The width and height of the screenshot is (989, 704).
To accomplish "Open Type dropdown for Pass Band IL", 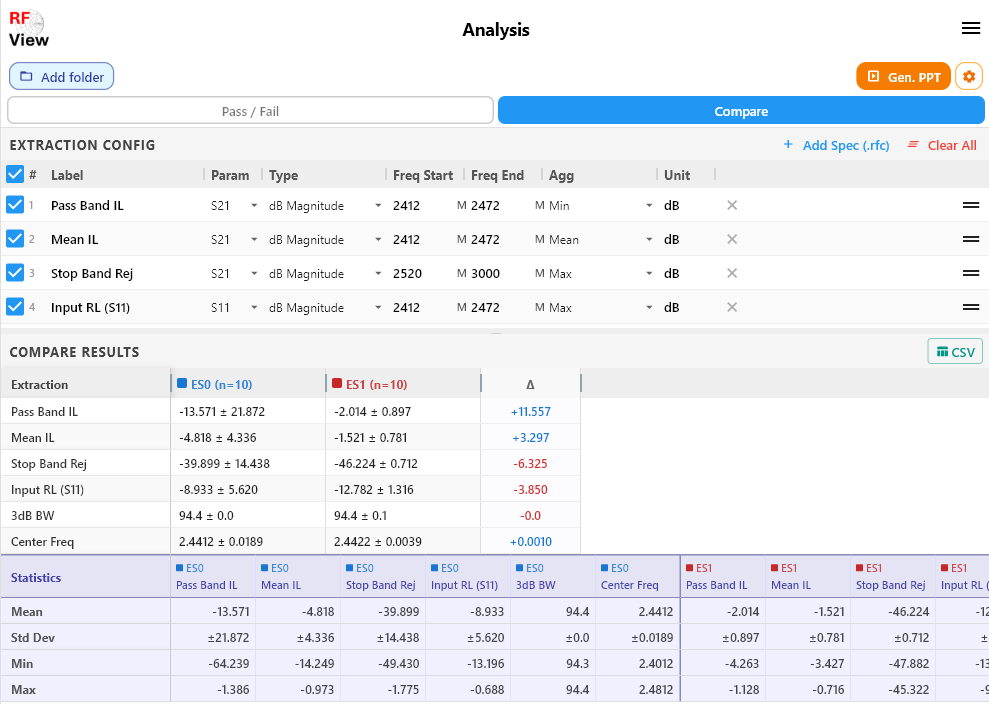I will pyautogui.click(x=325, y=206).
